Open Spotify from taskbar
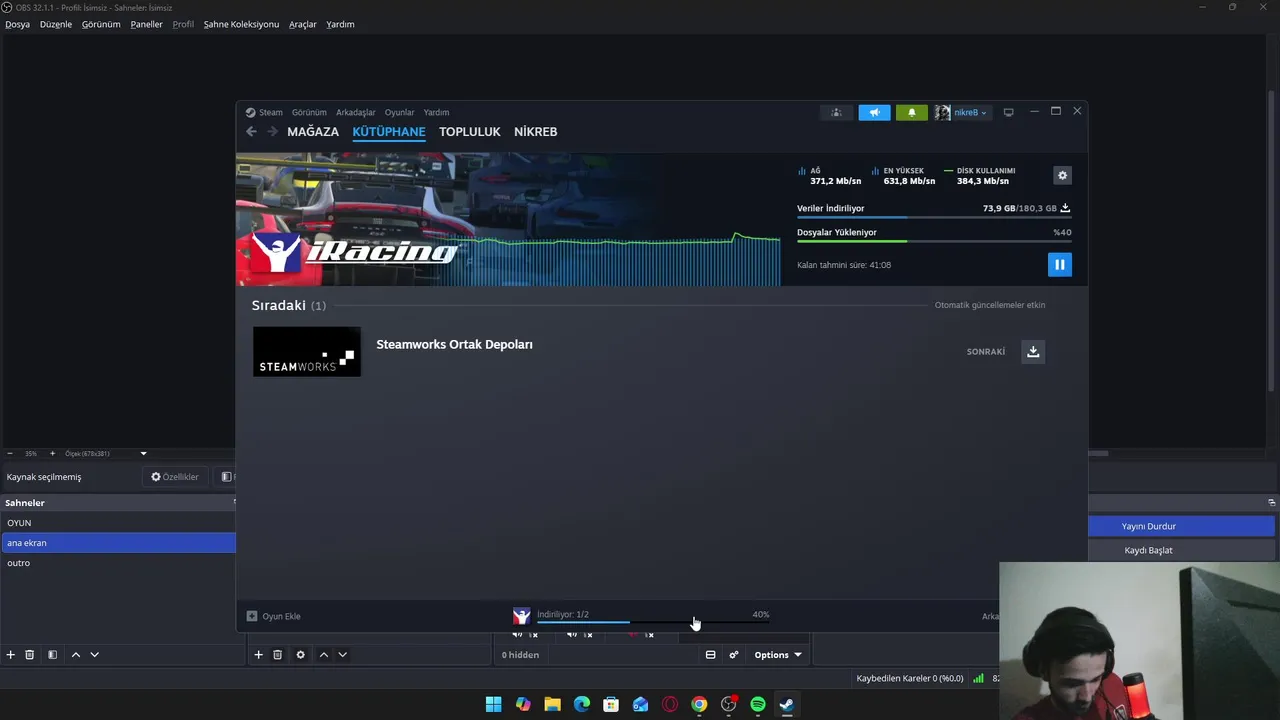1280x720 pixels. click(x=758, y=704)
